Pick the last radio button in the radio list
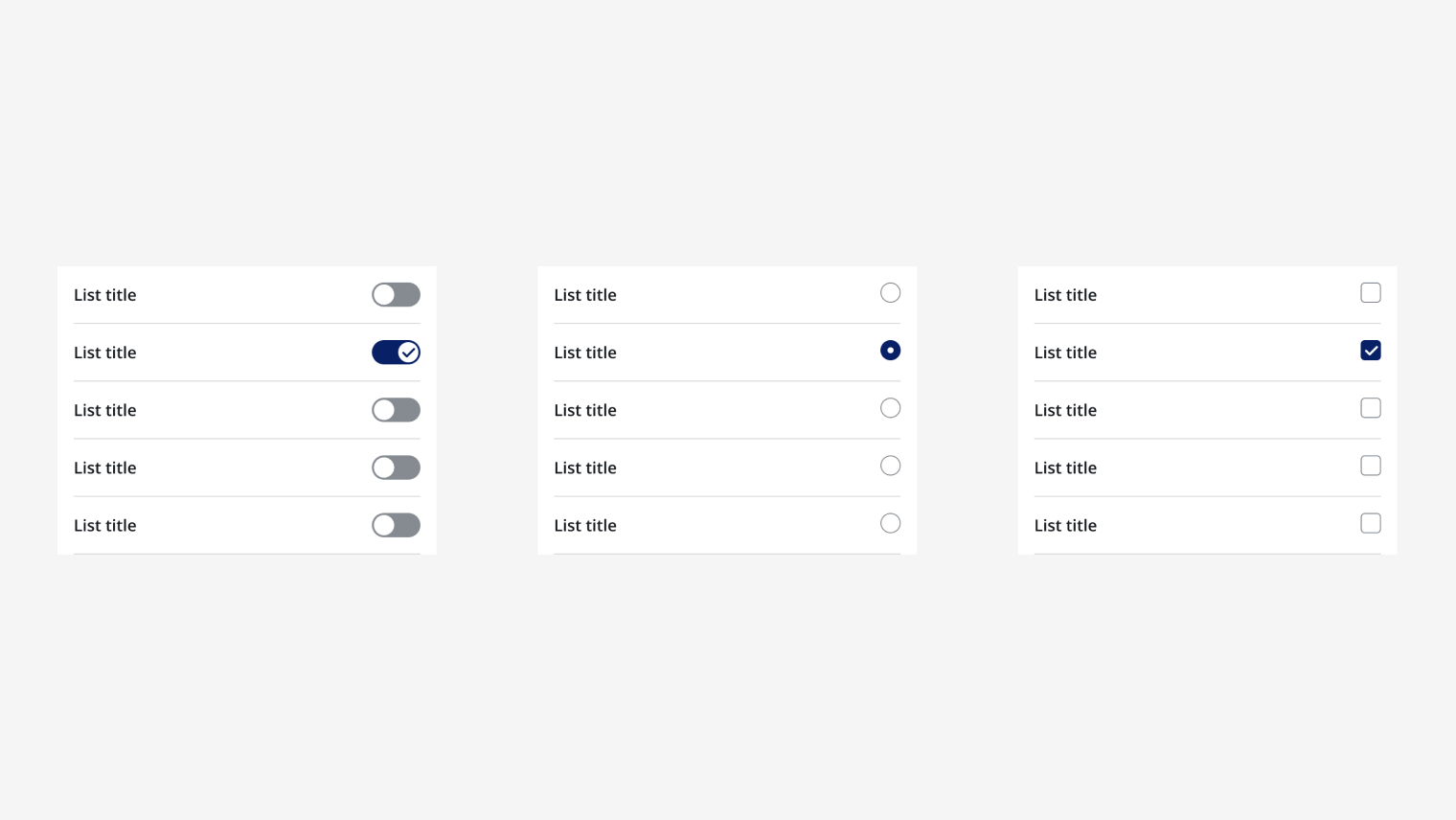1456x820 pixels. pyautogui.click(x=890, y=523)
